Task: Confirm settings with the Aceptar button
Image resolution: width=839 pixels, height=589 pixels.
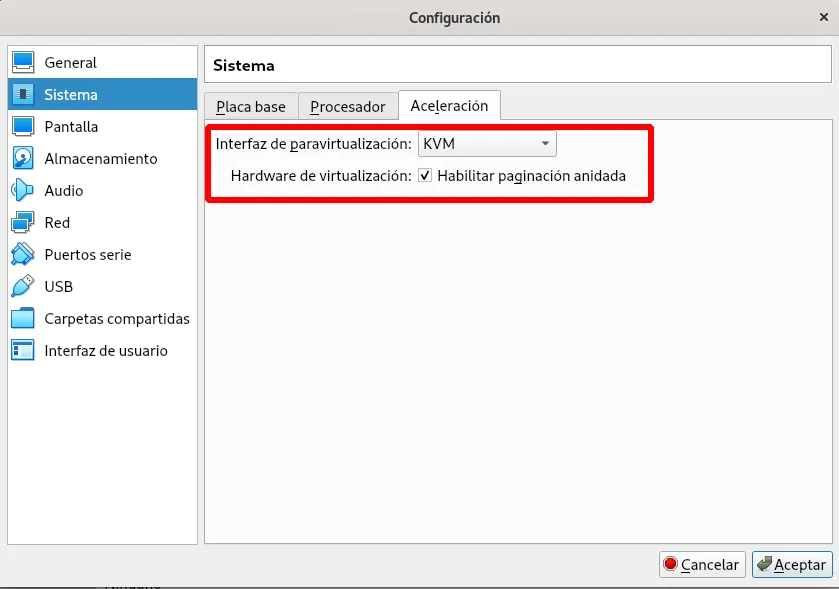Action: pos(791,564)
